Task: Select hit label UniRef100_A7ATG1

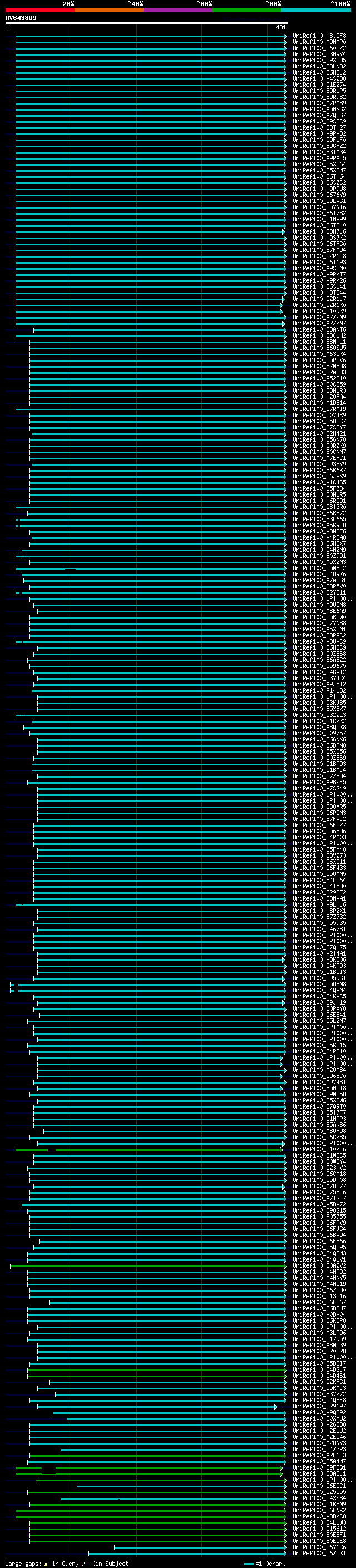Action: [x=319, y=581]
